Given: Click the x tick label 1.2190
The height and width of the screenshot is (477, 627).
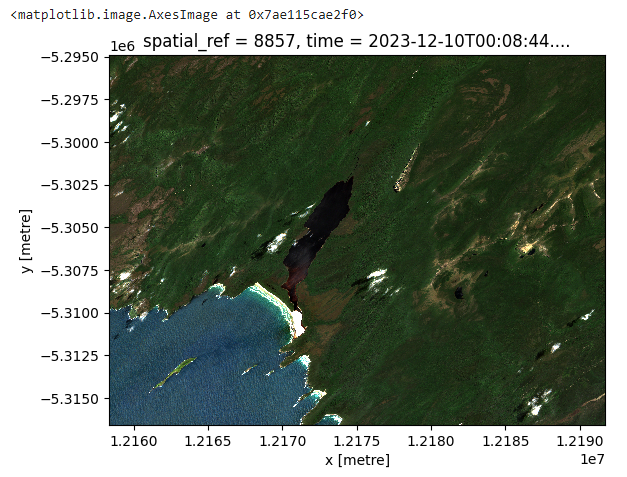Looking at the screenshot, I should pos(580,441).
